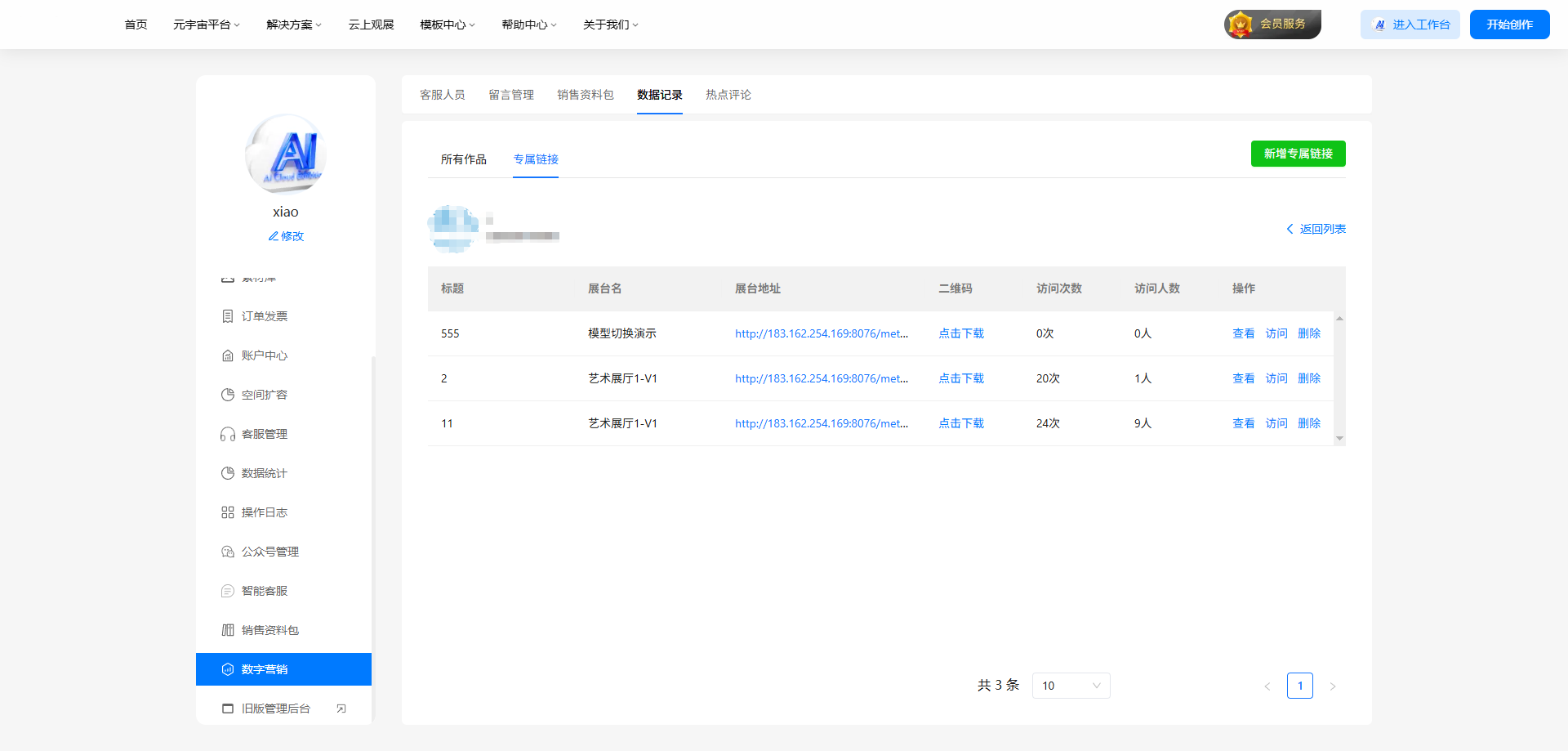Screen dimensions: 1568x751
Task: Expand the 元宇宙平台 navigation dropdown
Action: 206,25
